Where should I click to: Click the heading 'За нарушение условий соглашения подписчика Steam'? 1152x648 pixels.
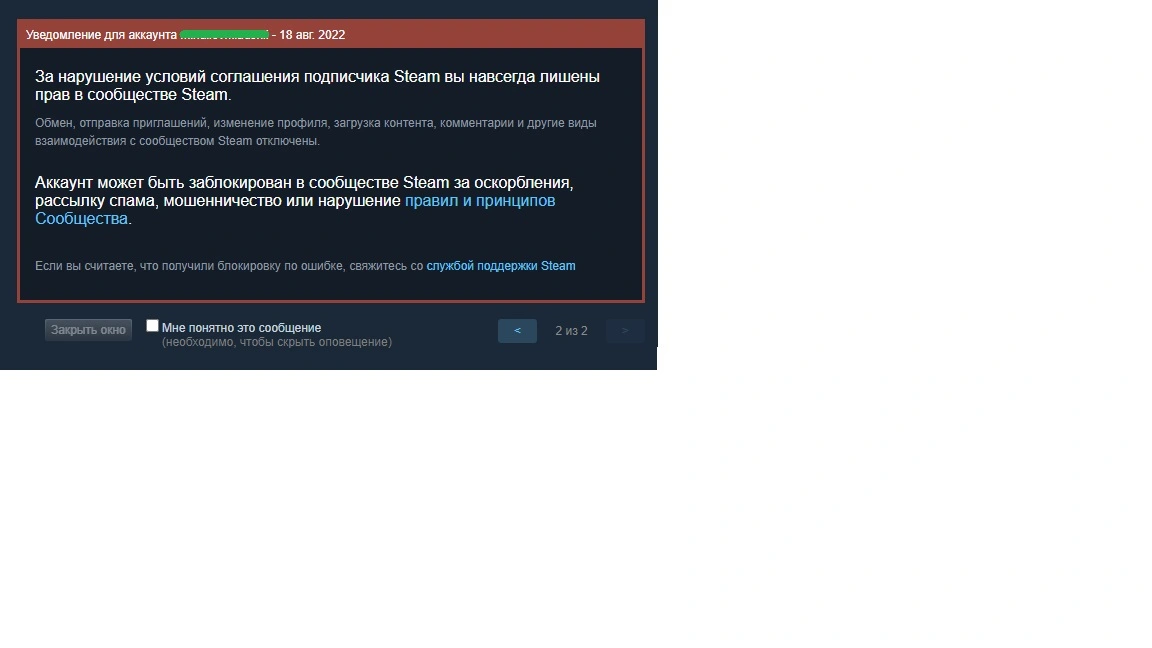(x=237, y=76)
